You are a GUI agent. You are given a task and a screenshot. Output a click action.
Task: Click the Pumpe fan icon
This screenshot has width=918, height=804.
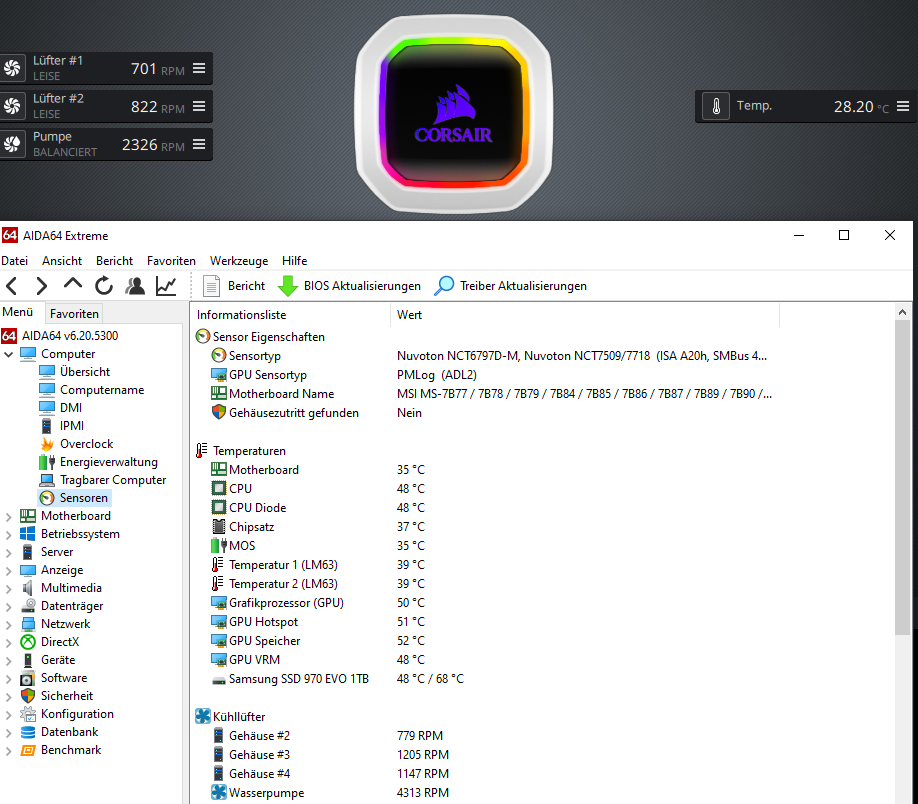click(12, 144)
